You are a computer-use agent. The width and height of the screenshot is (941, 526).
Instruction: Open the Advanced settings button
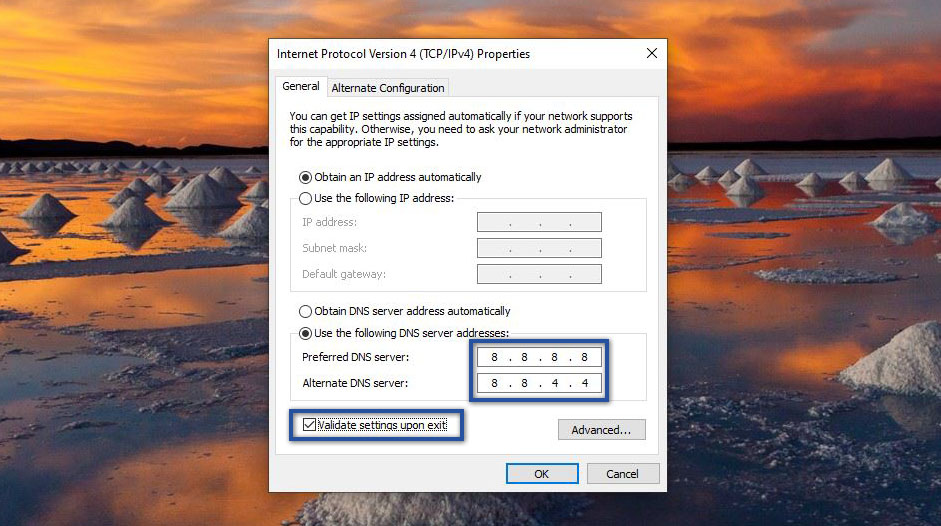click(x=601, y=430)
